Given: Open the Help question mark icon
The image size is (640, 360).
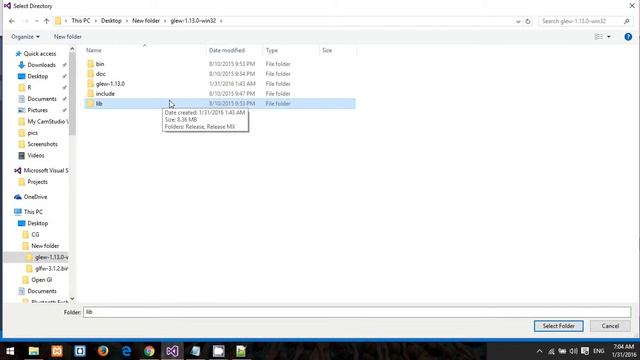Looking at the screenshot, I should point(628,37).
